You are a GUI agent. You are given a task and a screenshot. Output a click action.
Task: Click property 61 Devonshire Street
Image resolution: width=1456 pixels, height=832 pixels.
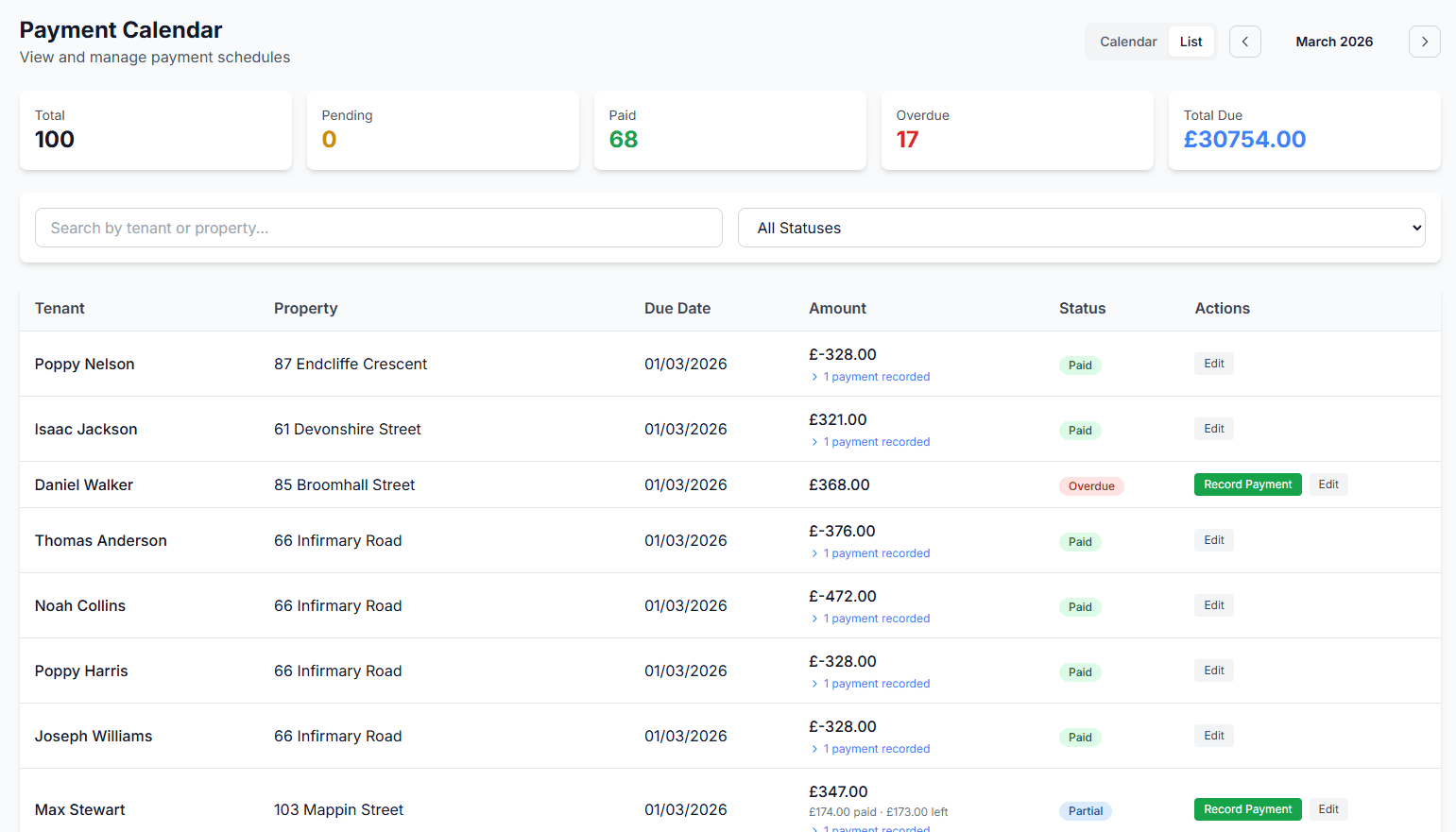coord(348,429)
